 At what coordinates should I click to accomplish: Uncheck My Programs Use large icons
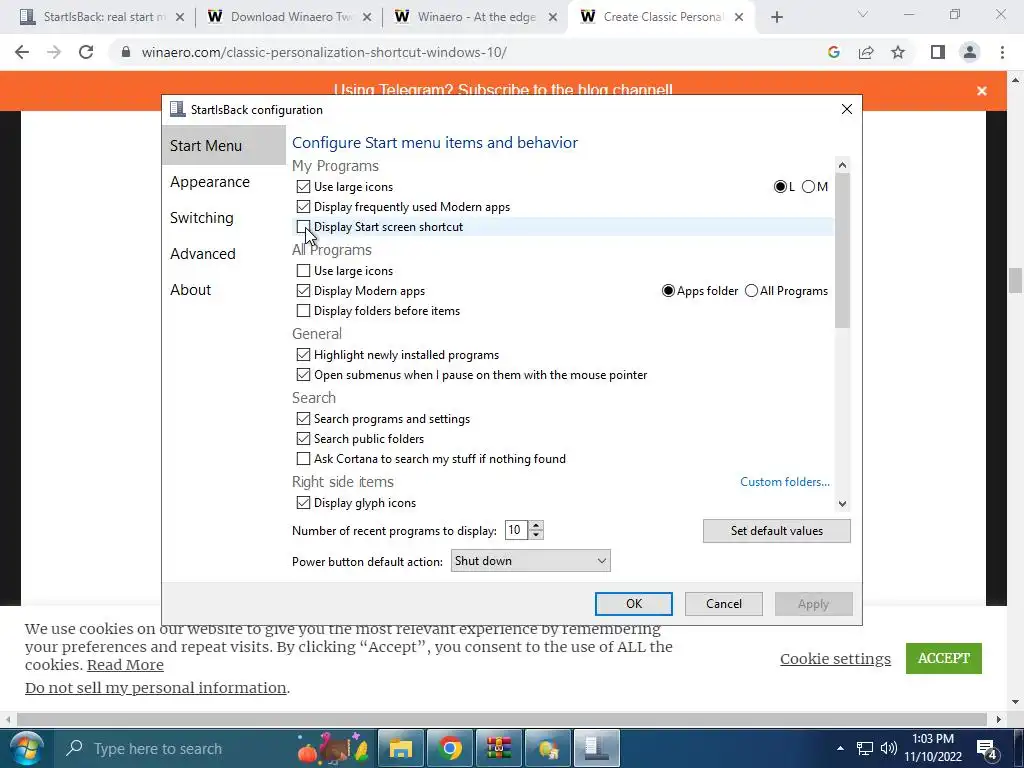click(303, 187)
